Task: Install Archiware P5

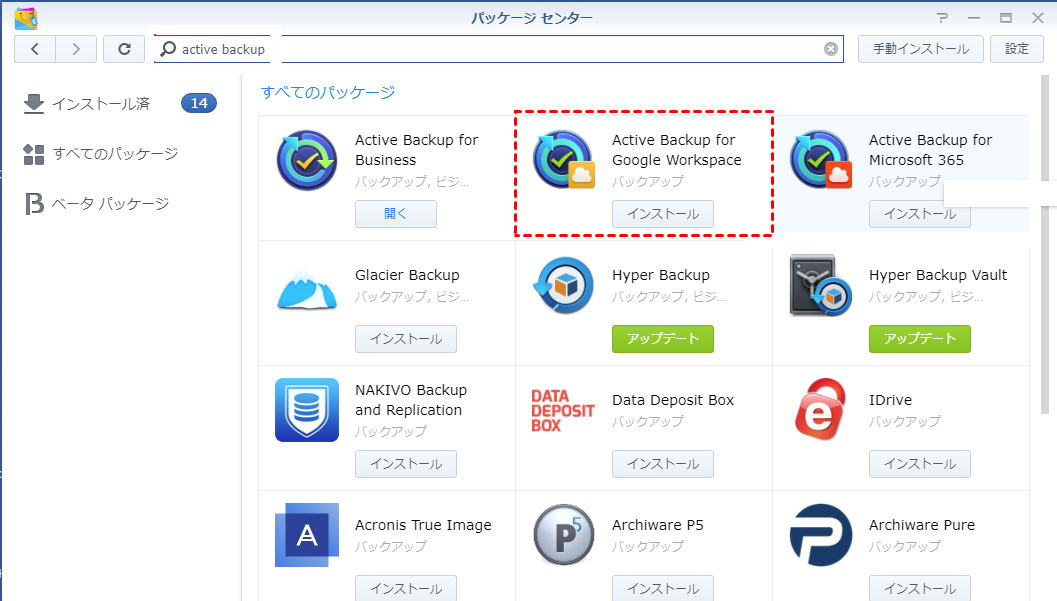Action: click(663, 588)
